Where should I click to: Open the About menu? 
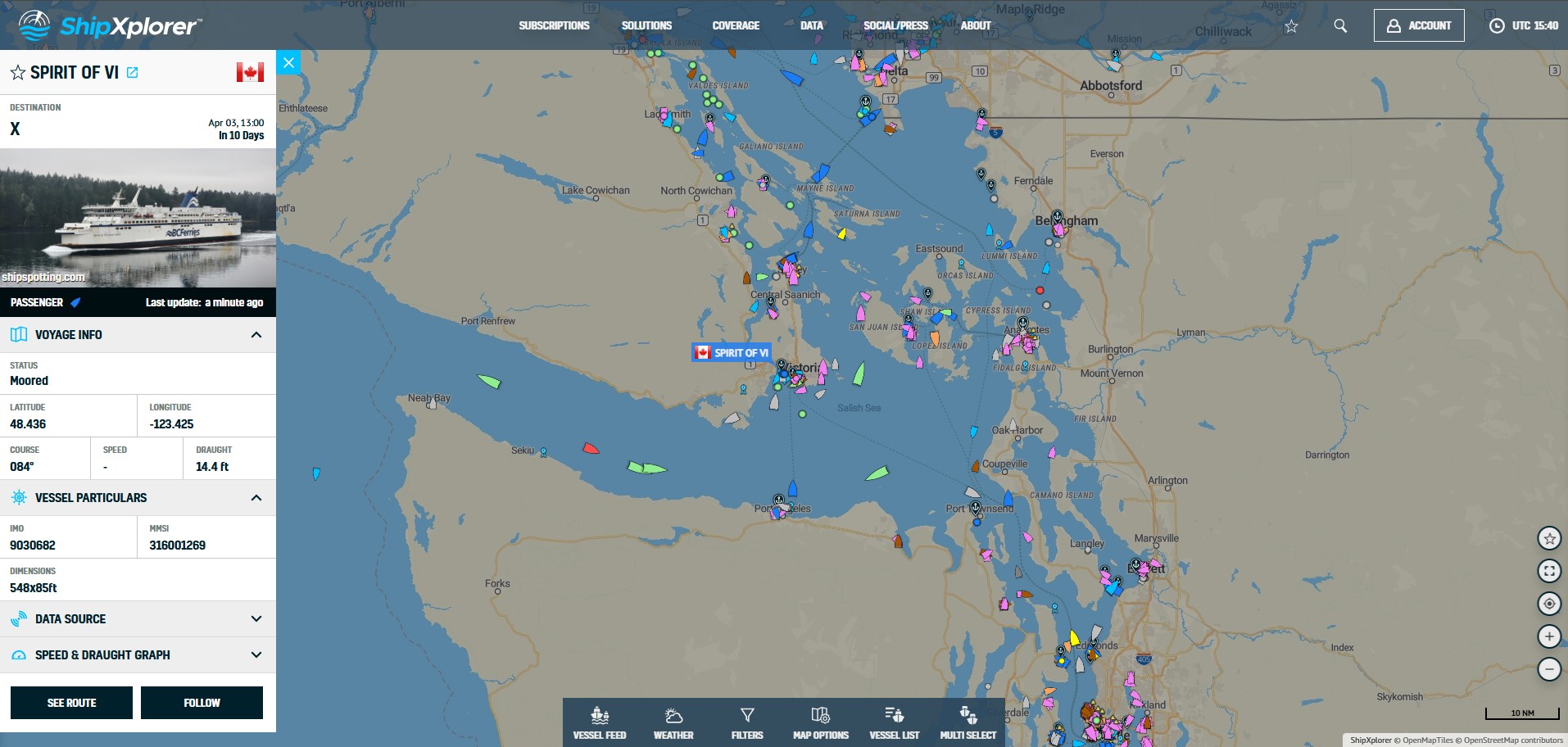pos(976,25)
